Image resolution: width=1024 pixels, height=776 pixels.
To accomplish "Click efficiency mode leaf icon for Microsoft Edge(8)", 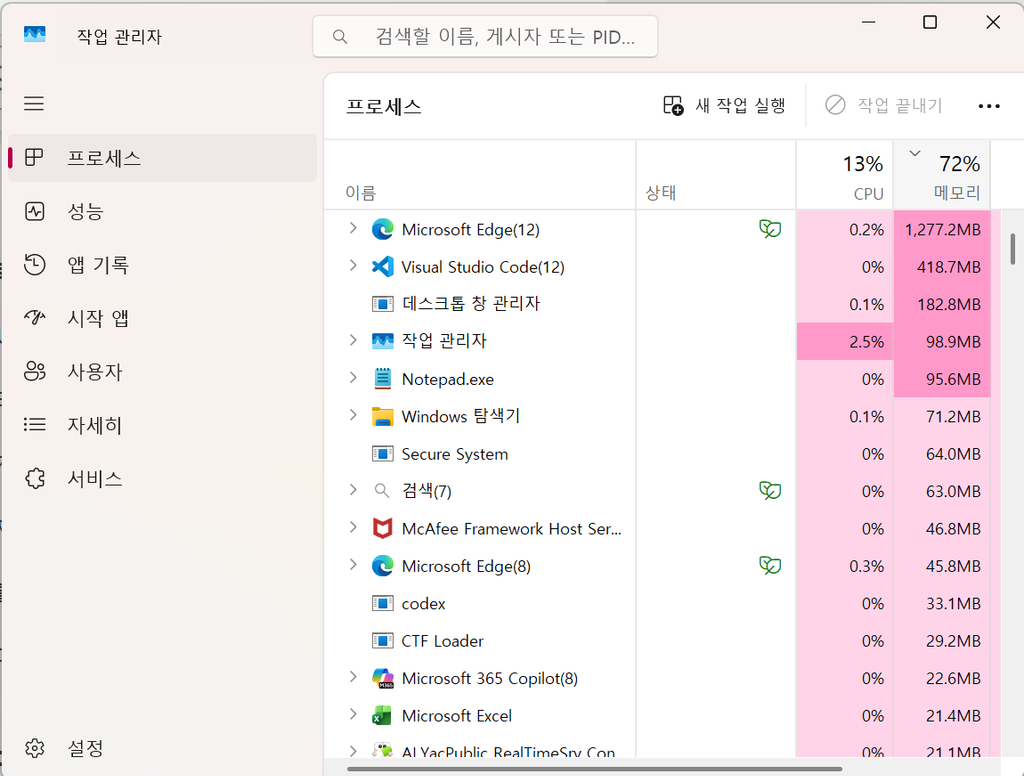I will click(x=770, y=565).
